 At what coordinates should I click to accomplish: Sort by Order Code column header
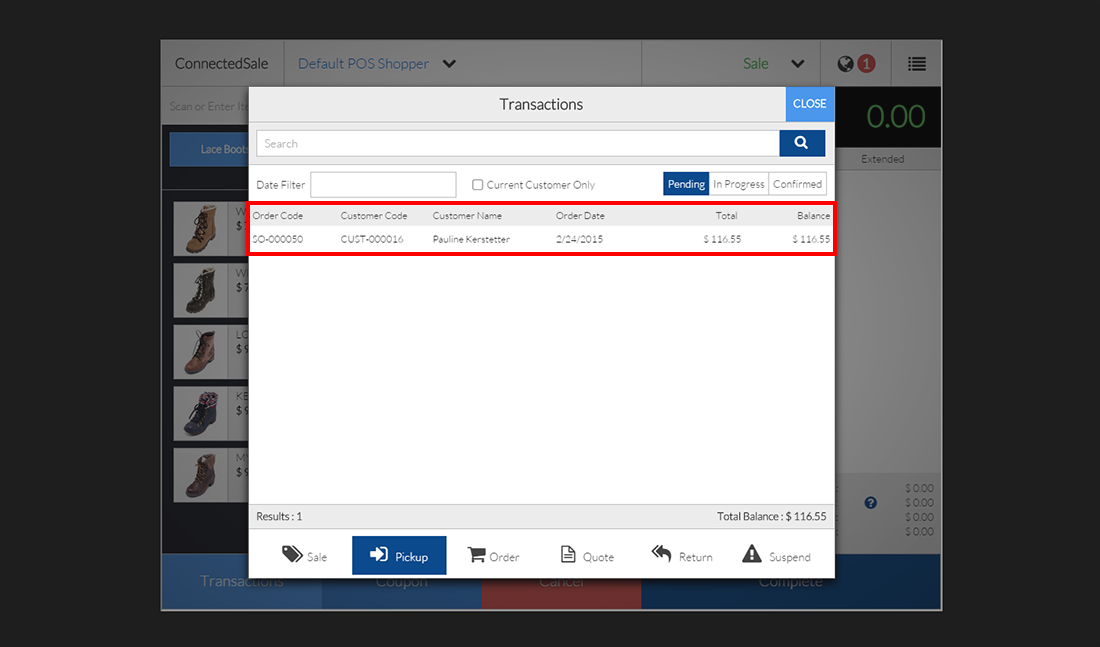click(x=278, y=215)
